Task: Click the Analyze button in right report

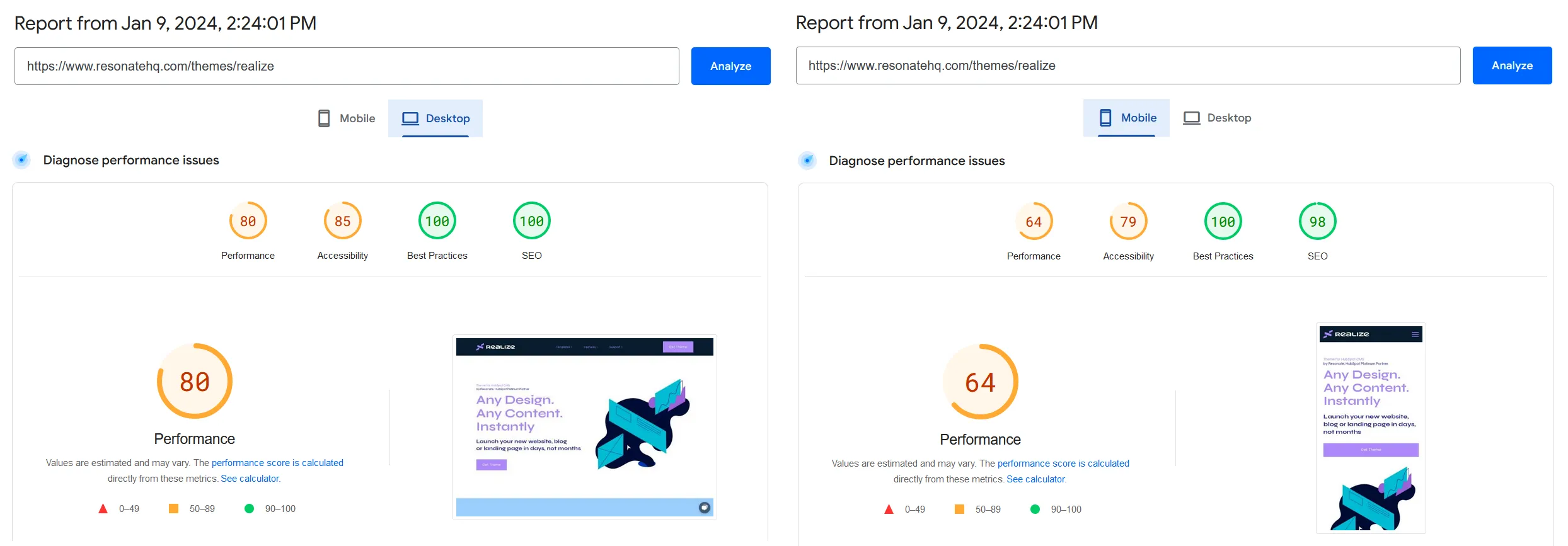Action: (x=1511, y=65)
